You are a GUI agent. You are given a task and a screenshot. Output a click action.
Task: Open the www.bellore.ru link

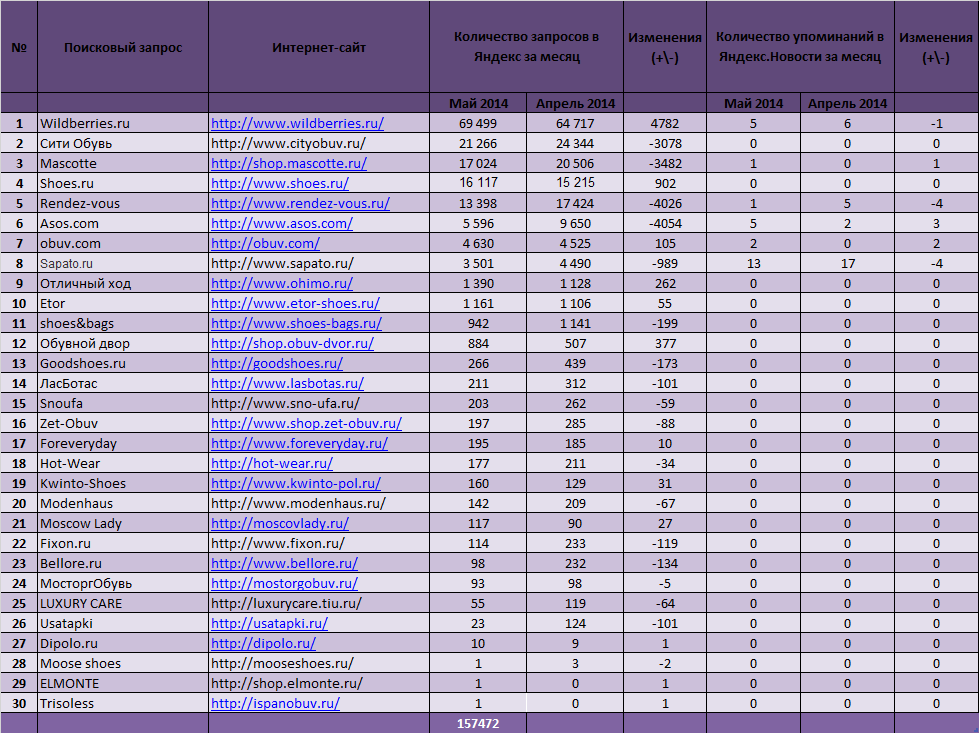pyautogui.click(x=284, y=563)
